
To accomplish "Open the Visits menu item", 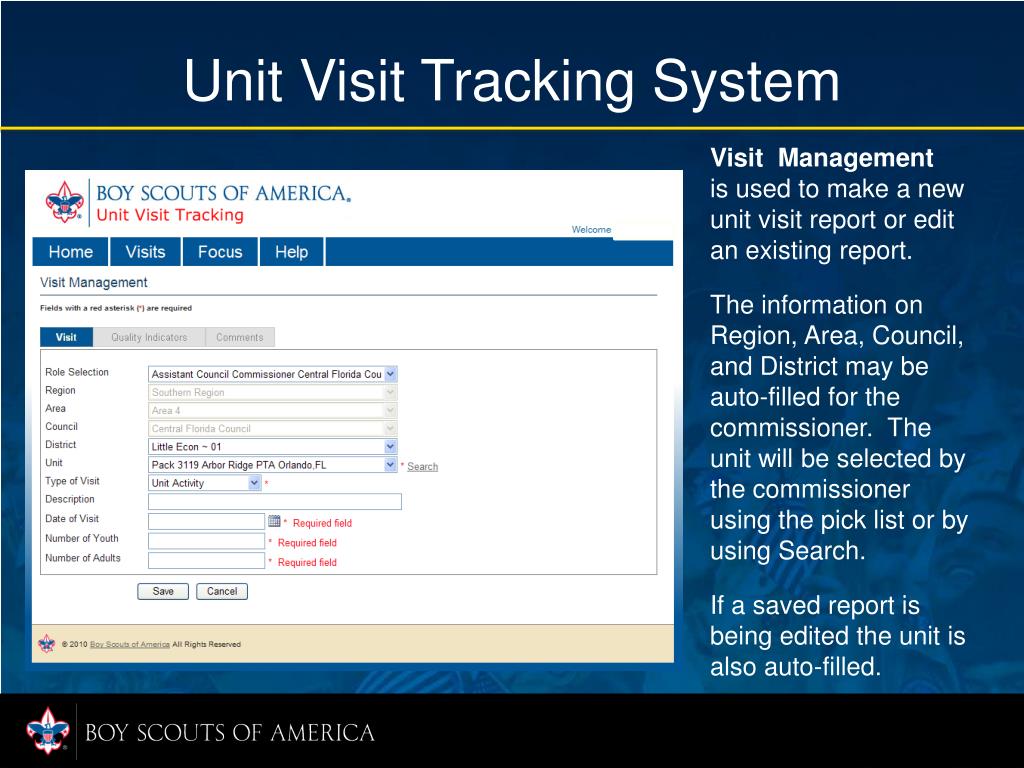I will [x=145, y=252].
